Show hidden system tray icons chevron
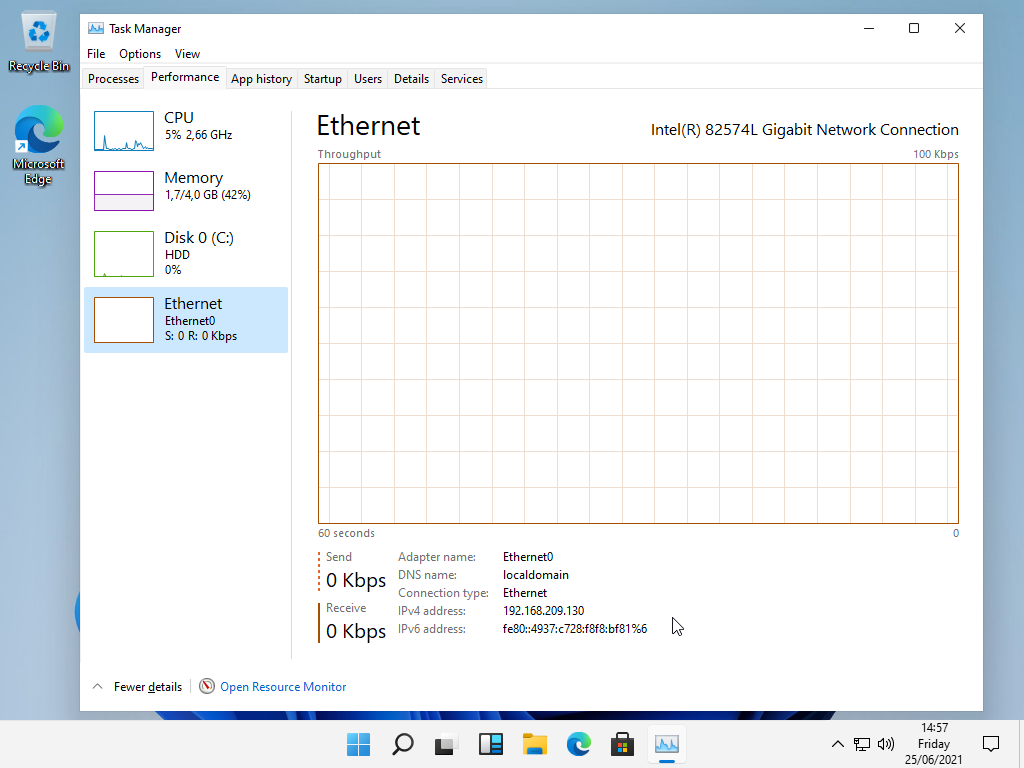 [x=838, y=744]
